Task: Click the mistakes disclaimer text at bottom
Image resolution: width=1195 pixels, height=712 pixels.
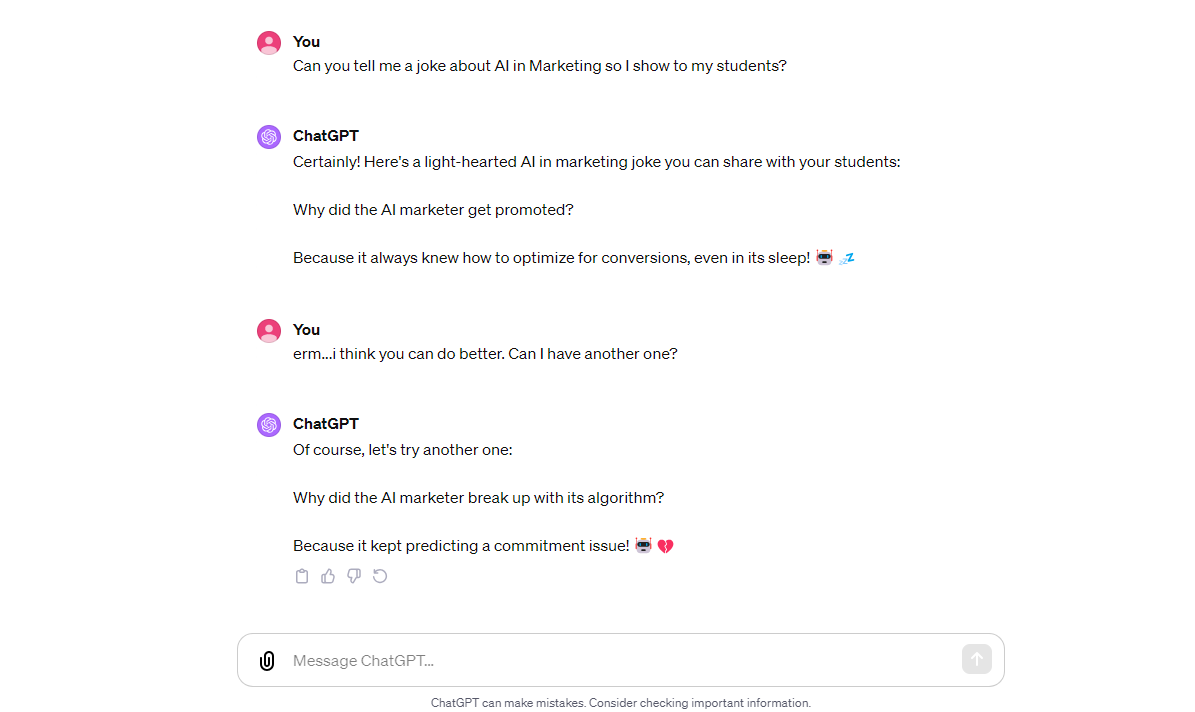Action: pyautogui.click(x=622, y=703)
